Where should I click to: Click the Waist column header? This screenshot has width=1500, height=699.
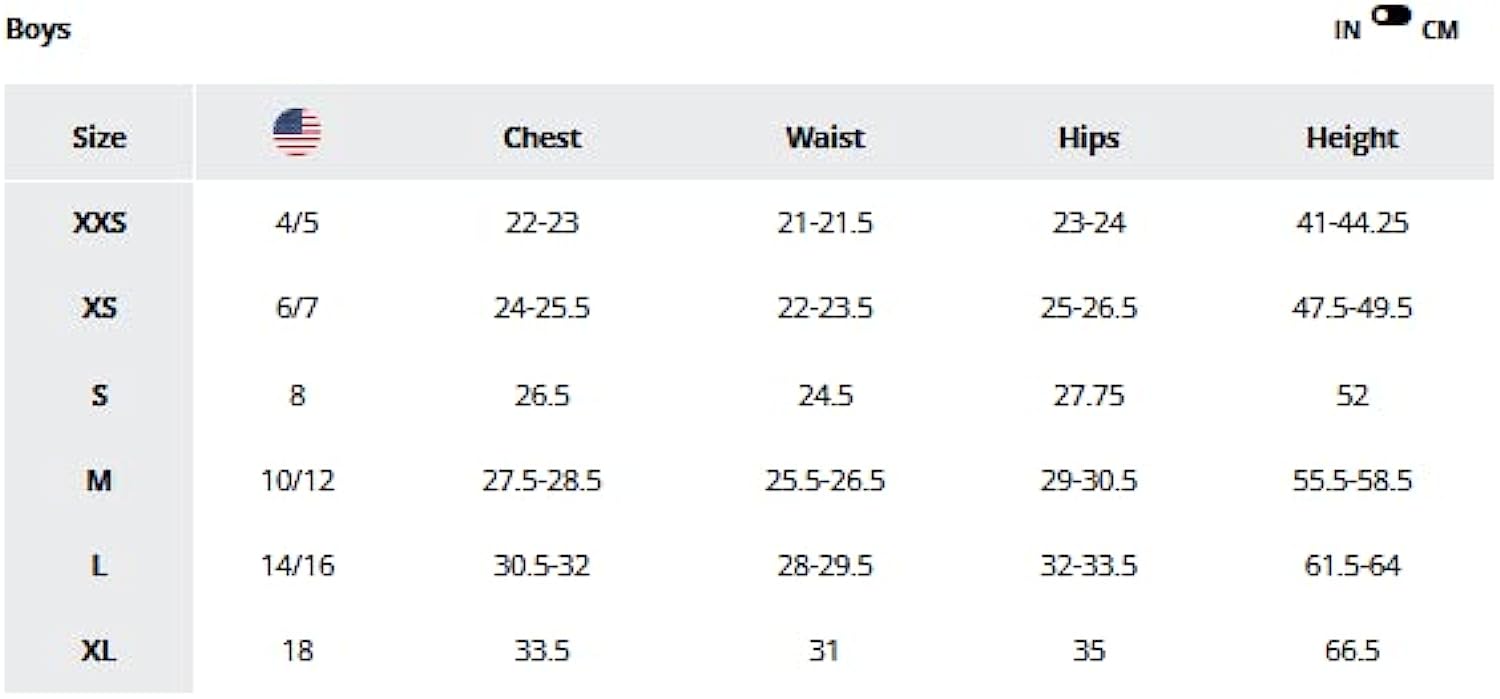pyautogui.click(x=825, y=137)
